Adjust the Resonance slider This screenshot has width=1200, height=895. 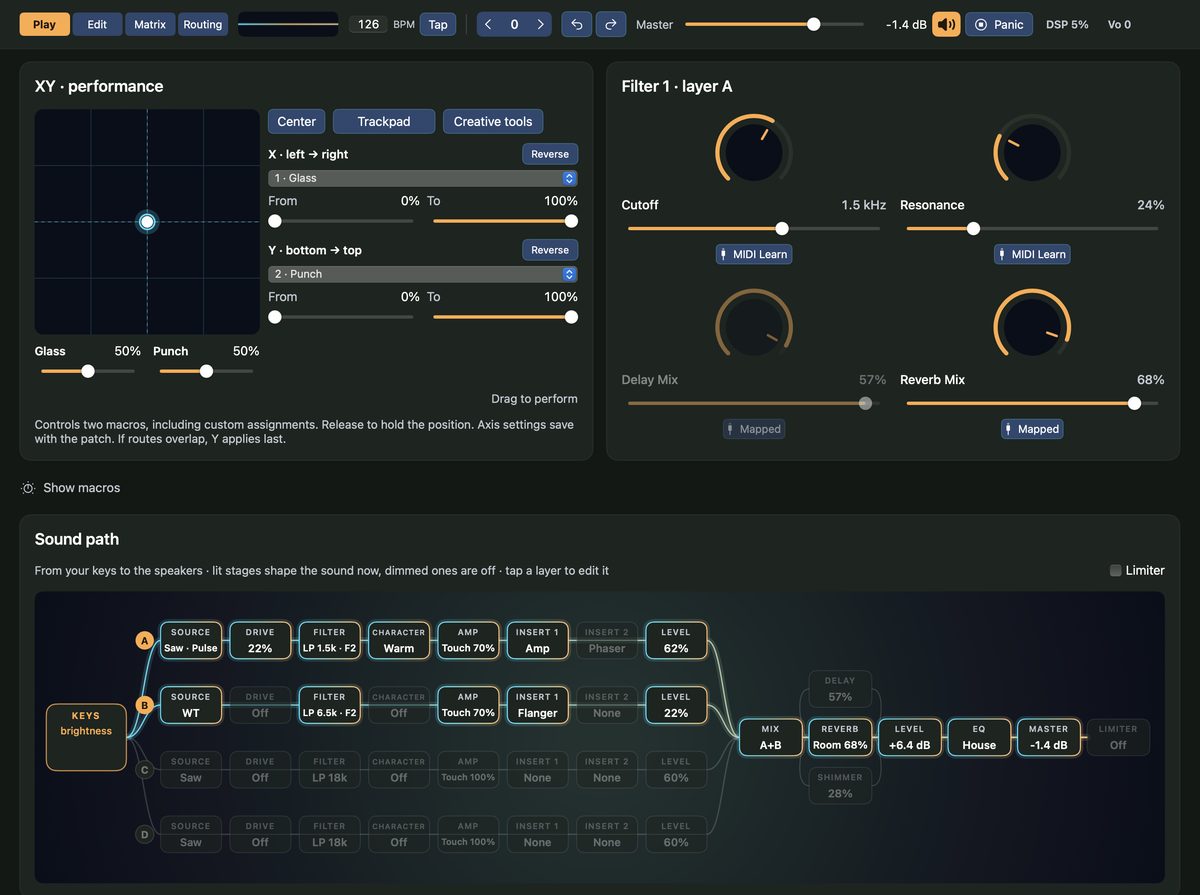(1032, 229)
